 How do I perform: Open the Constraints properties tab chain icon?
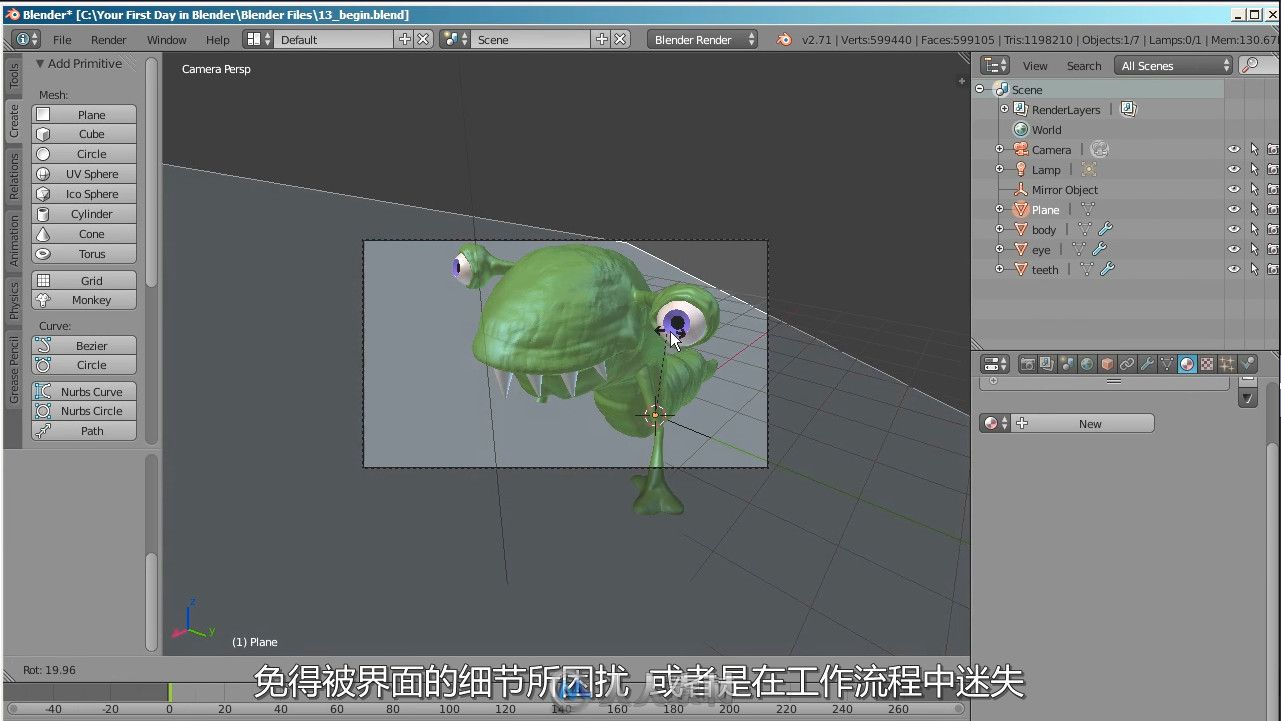click(1127, 365)
